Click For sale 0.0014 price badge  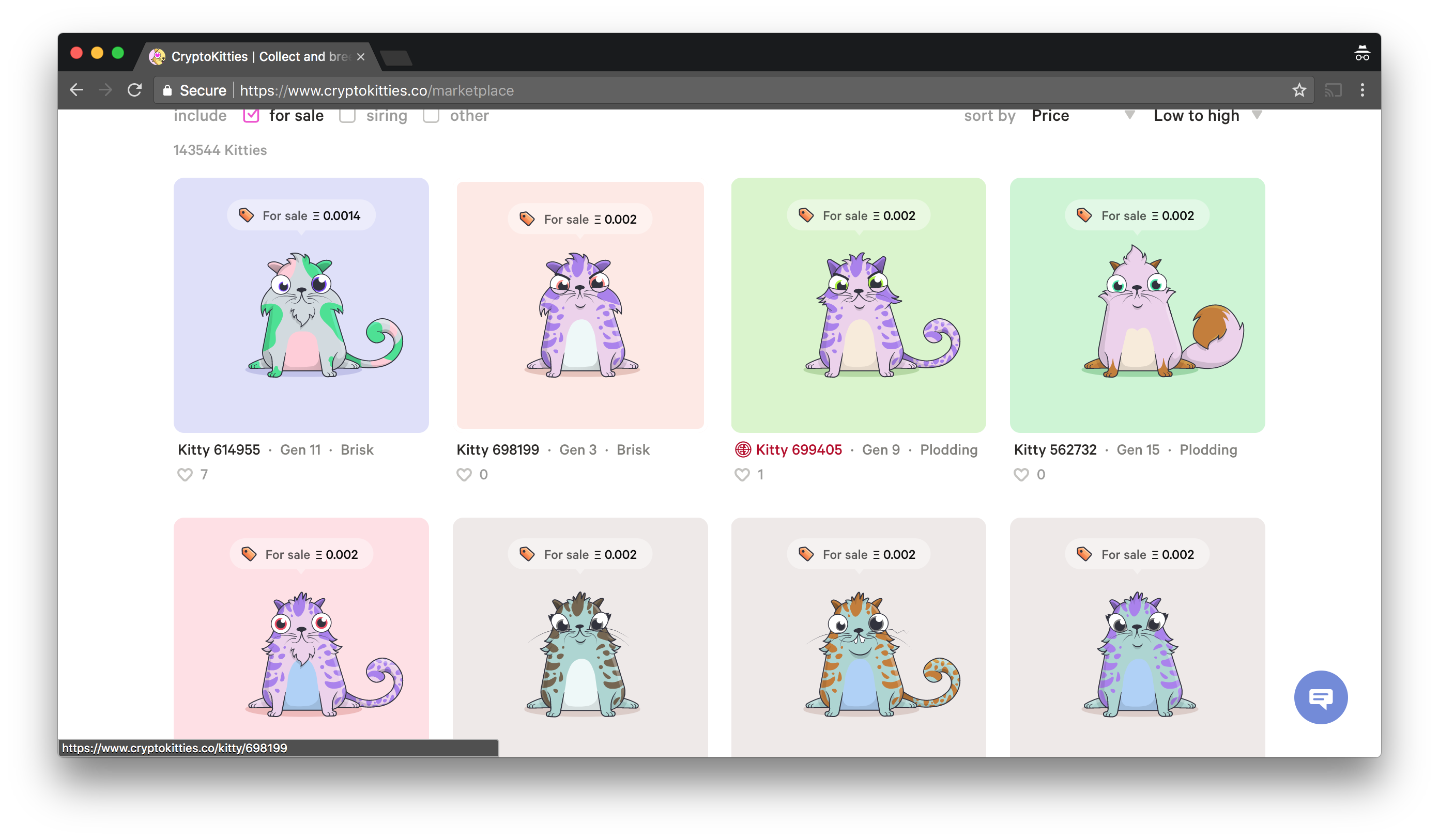click(x=301, y=215)
